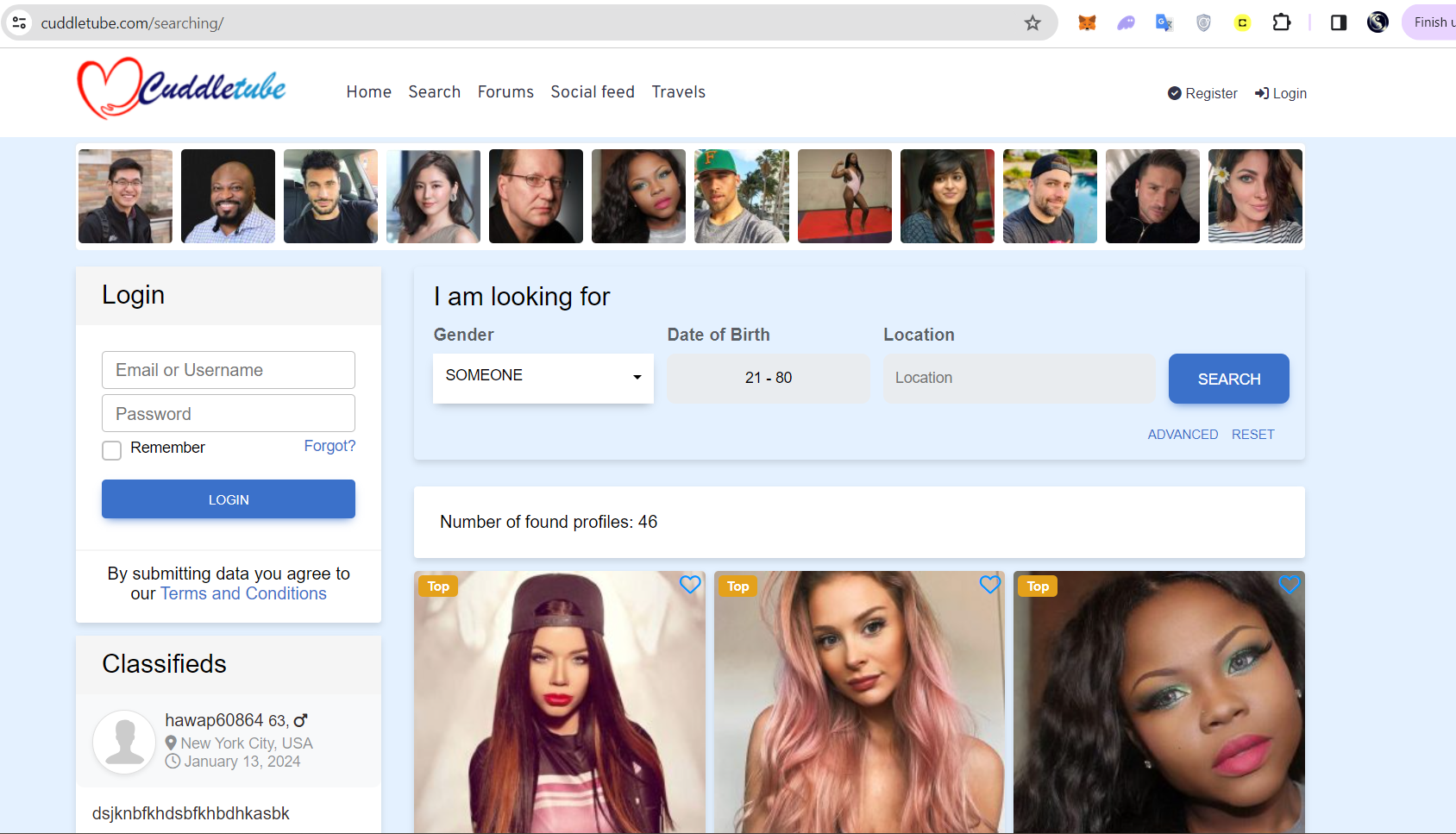Like the pink-haired profile with heart icon
The image size is (1456, 834).
tap(990, 585)
